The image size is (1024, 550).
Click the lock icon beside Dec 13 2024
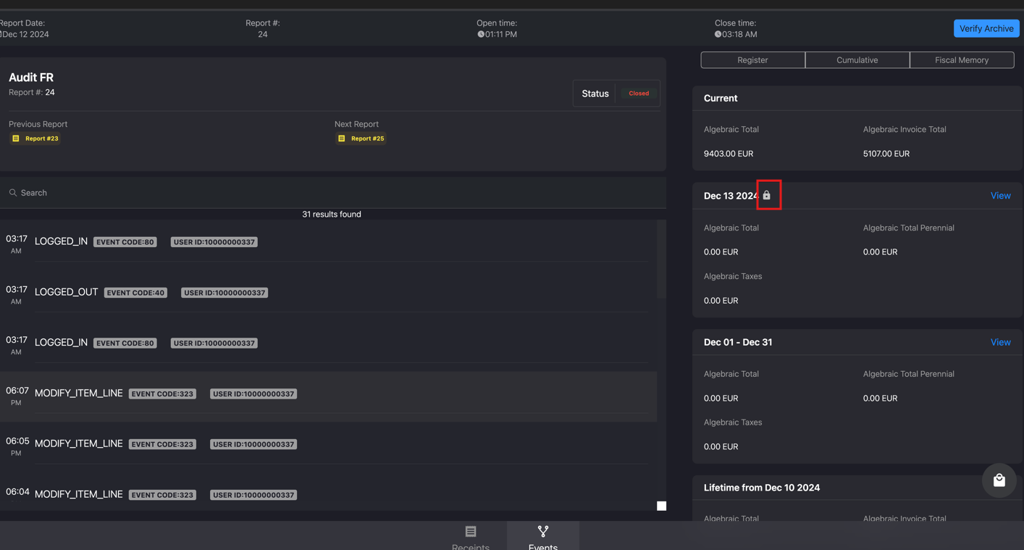coord(767,195)
